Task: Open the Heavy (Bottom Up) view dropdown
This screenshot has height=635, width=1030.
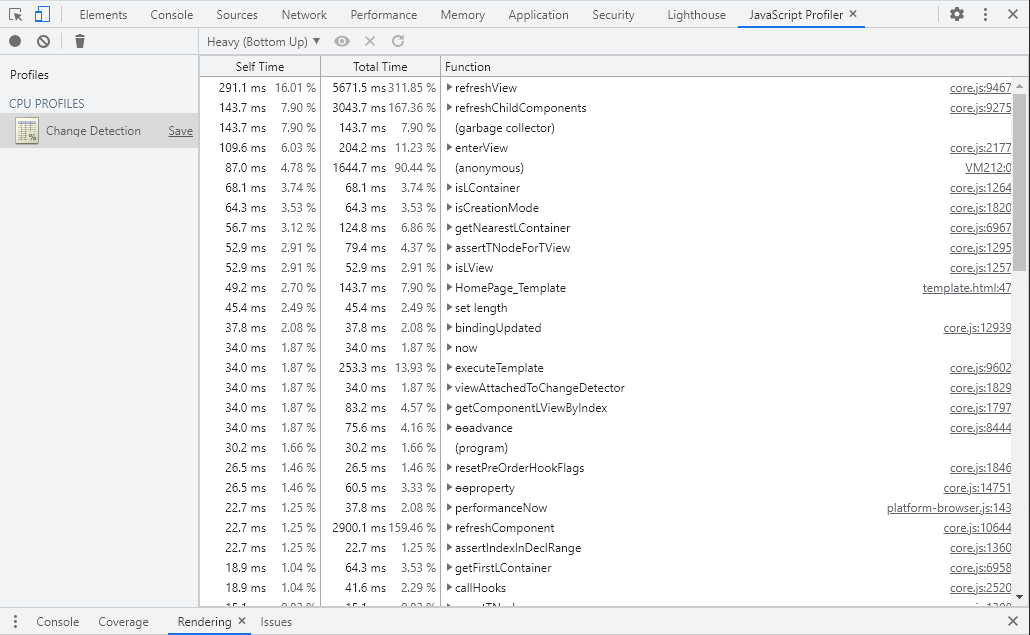Action: [x=261, y=42]
